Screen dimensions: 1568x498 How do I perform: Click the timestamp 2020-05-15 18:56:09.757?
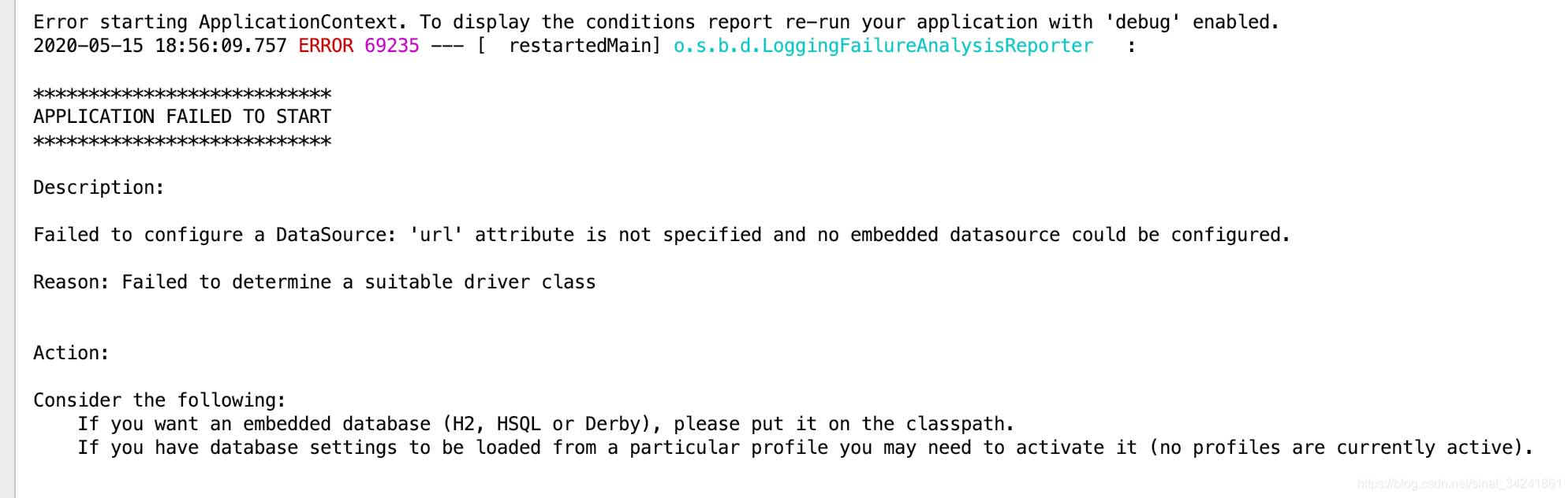click(x=159, y=46)
